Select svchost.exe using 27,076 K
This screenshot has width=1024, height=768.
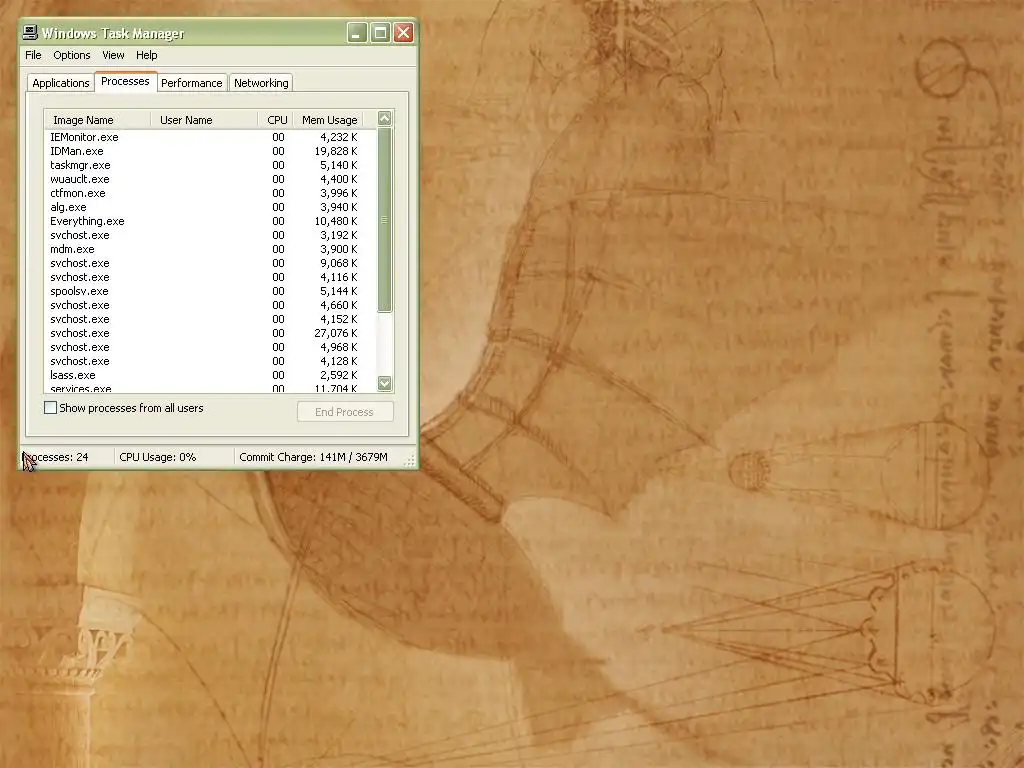[x=210, y=333]
